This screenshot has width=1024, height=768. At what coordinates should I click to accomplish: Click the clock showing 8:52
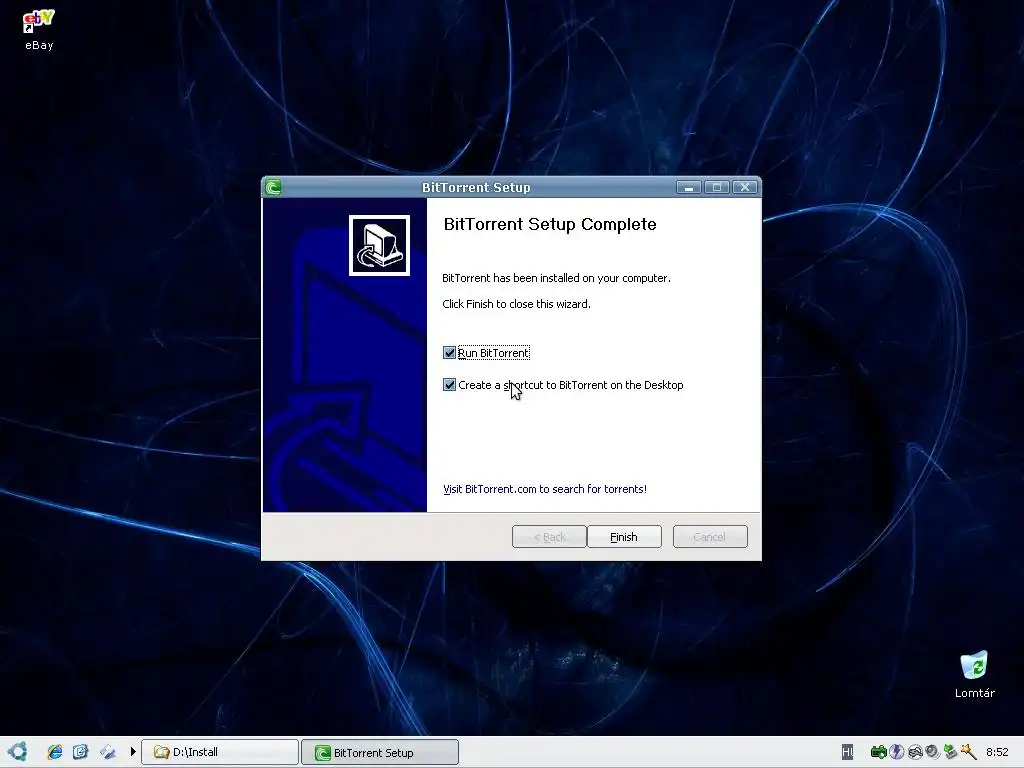pyautogui.click(x=997, y=752)
